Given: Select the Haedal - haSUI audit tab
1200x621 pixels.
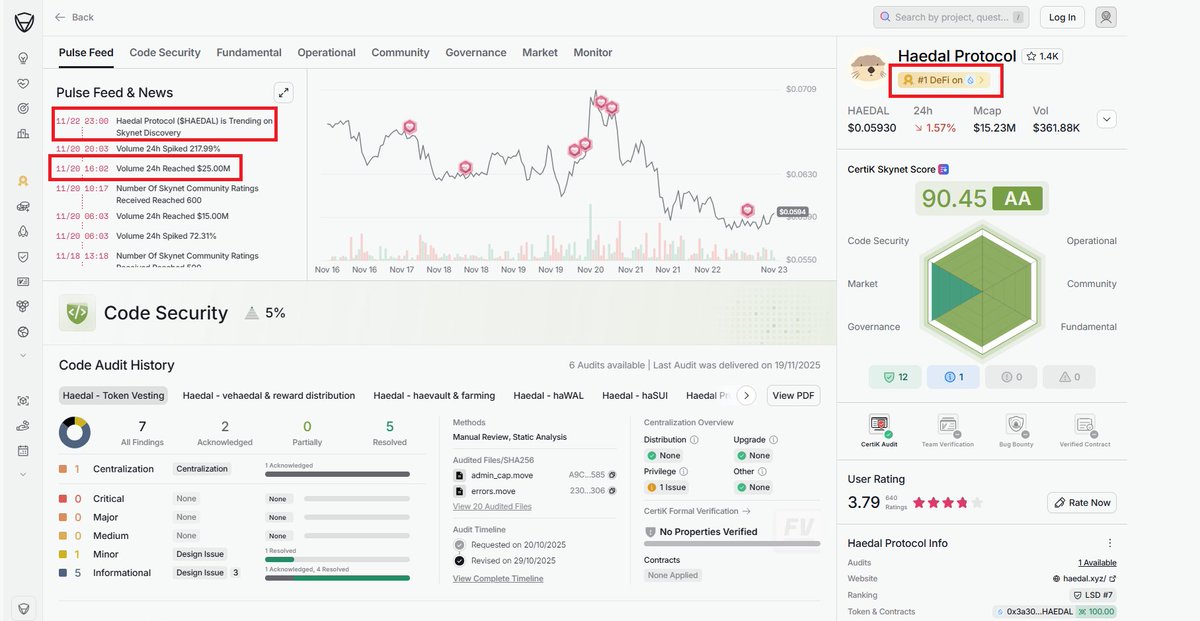Looking at the screenshot, I should tap(635, 396).
